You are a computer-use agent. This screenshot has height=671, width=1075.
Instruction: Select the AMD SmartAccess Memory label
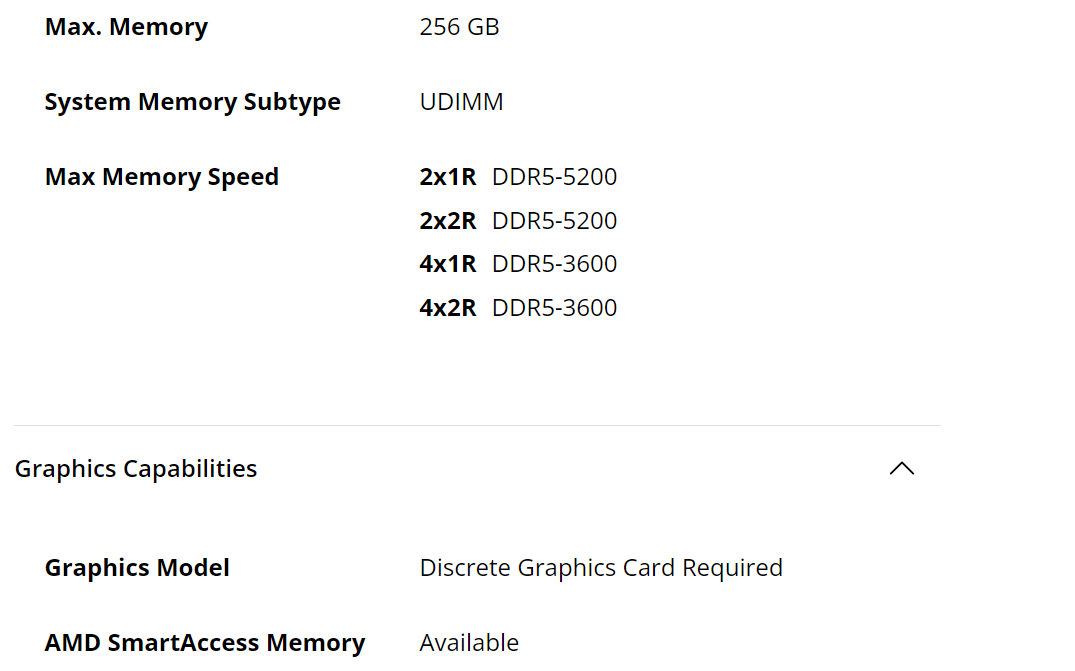(205, 643)
